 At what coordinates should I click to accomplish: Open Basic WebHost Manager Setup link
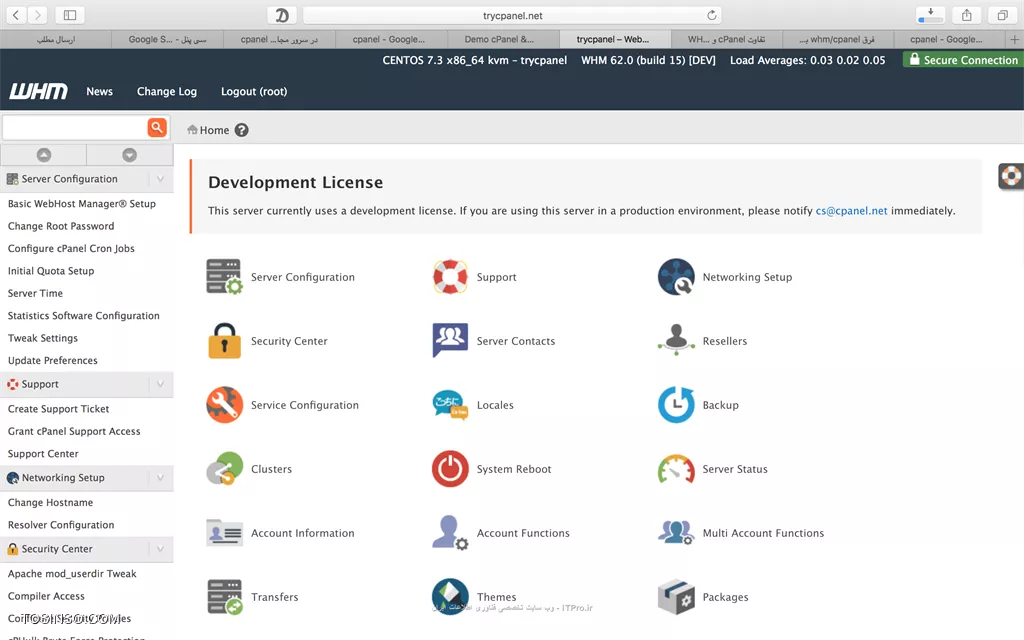(82, 204)
